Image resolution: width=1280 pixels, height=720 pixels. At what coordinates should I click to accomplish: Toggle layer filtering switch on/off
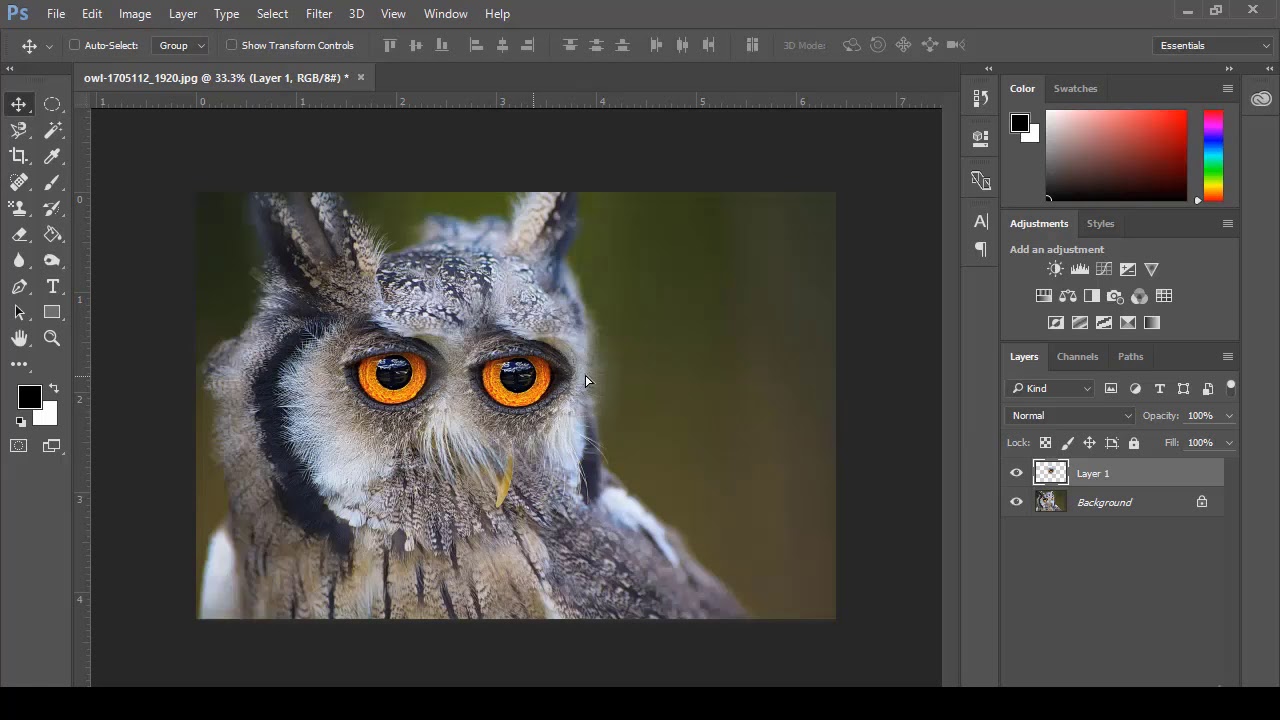(x=1231, y=386)
